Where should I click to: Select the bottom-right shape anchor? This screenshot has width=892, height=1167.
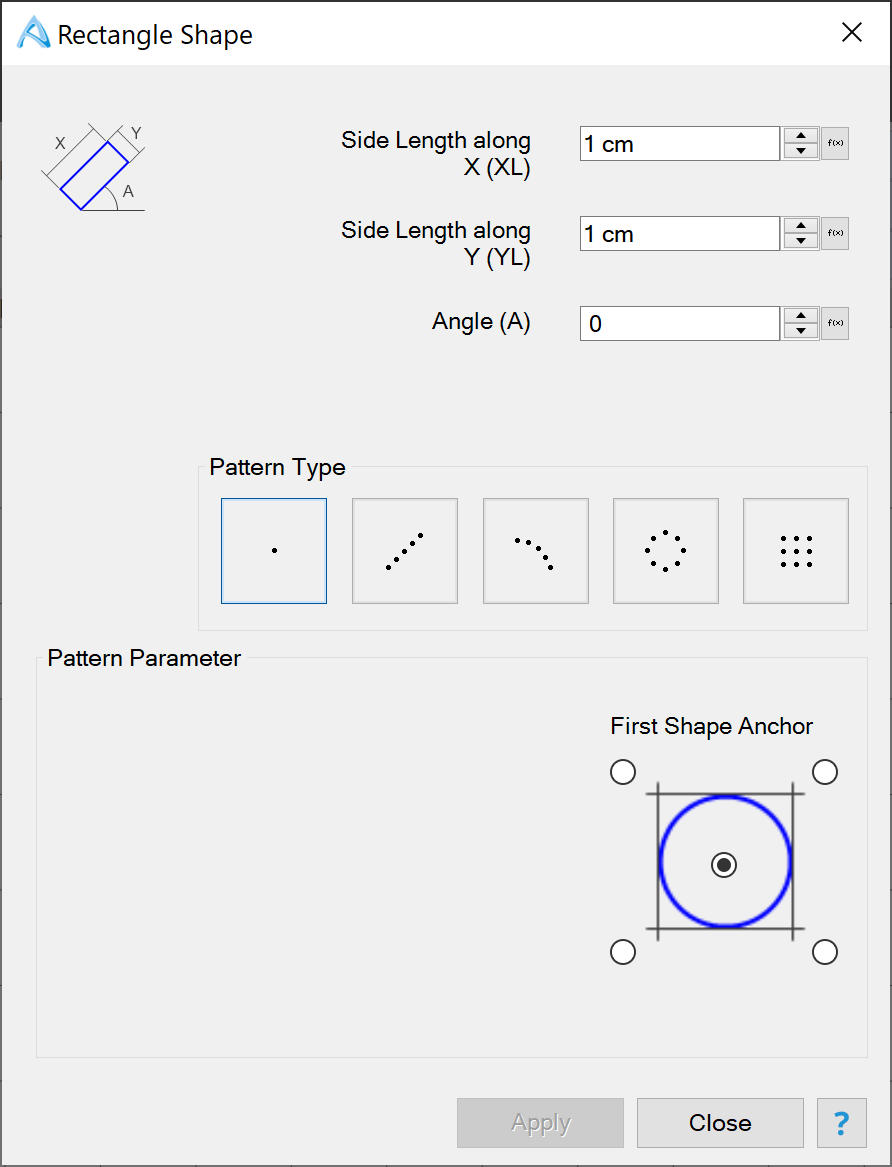tap(825, 952)
